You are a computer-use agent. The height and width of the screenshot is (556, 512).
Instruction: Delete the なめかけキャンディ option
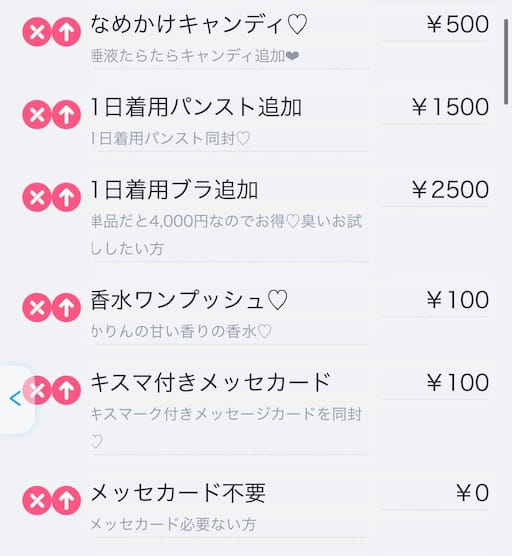(37, 32)
